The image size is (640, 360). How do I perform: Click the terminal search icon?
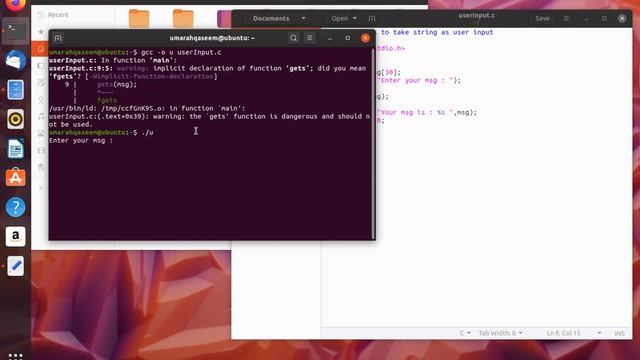(x=293, y=38)
